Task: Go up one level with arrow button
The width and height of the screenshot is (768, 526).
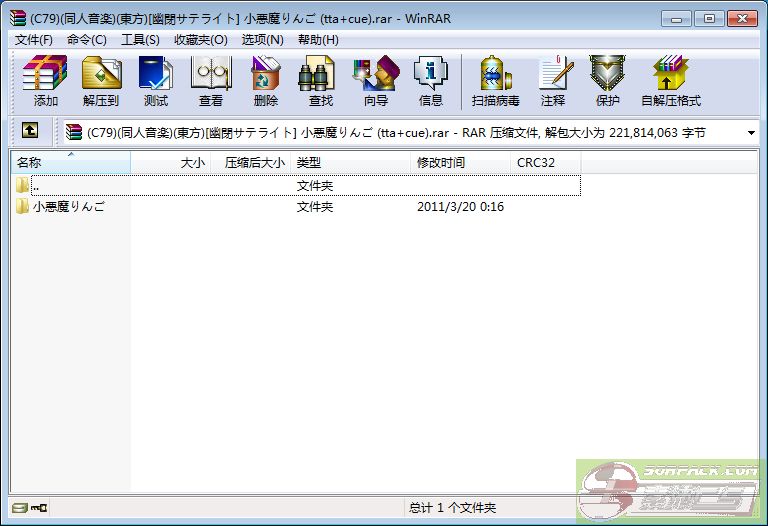Action: 30,131
